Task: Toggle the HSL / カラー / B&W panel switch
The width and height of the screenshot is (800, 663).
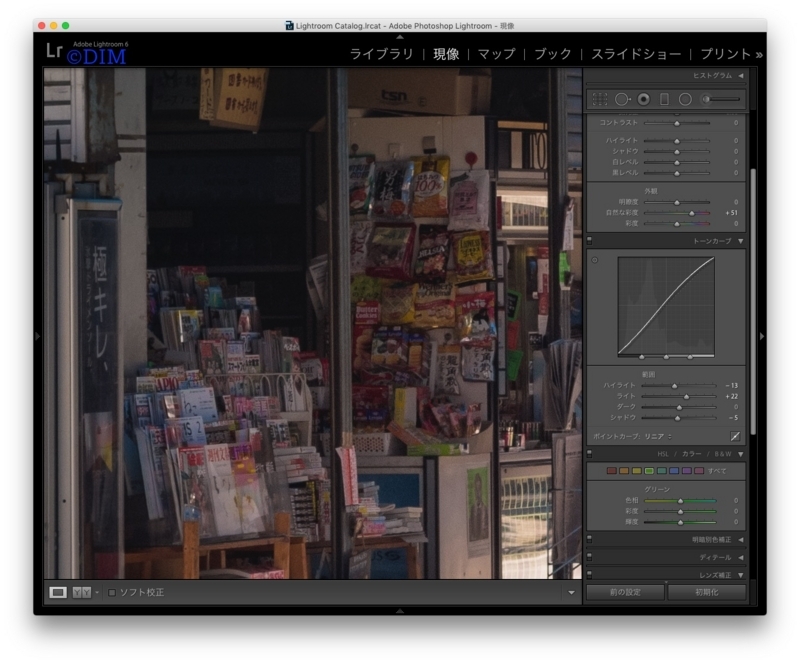Action: click(589, 454)
